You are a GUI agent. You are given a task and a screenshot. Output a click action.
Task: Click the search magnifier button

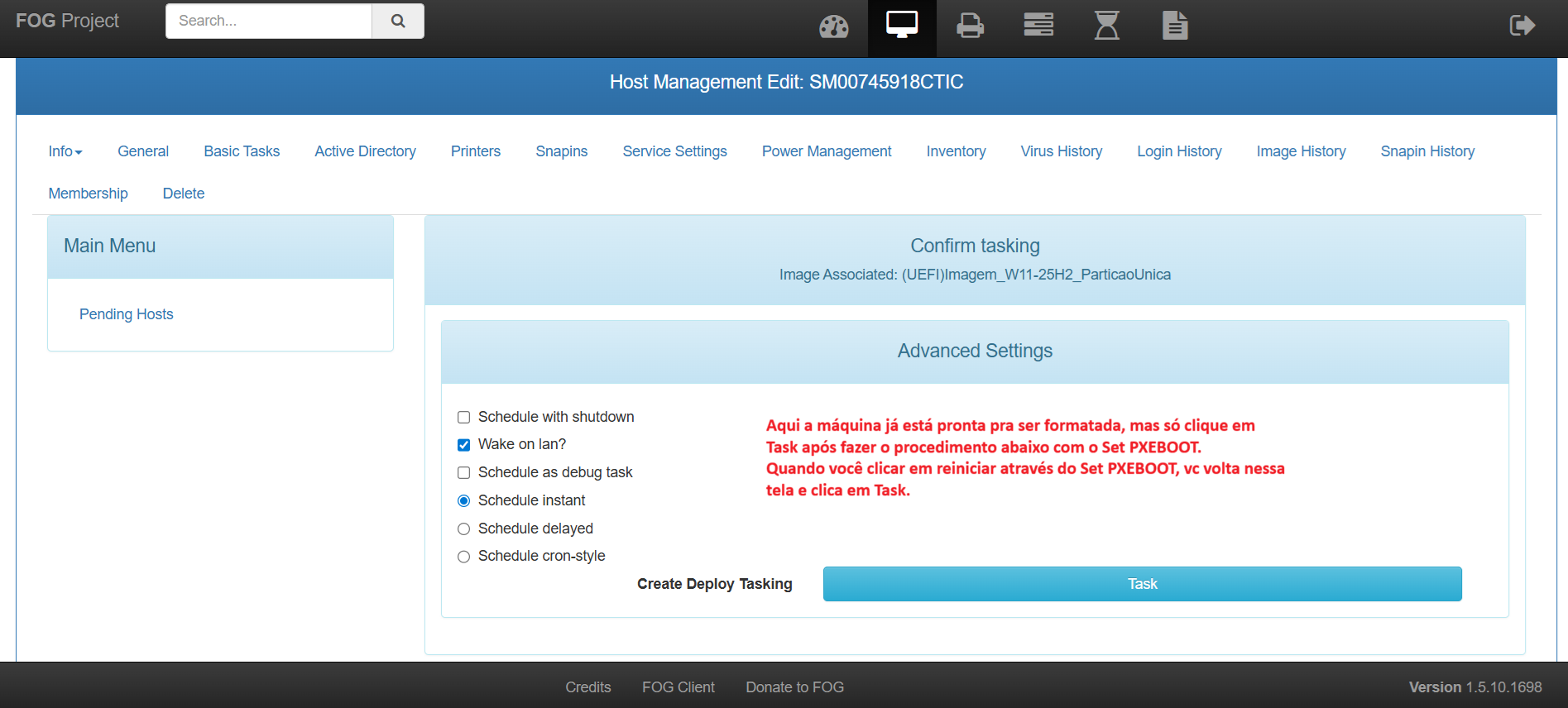coord(398,21)
